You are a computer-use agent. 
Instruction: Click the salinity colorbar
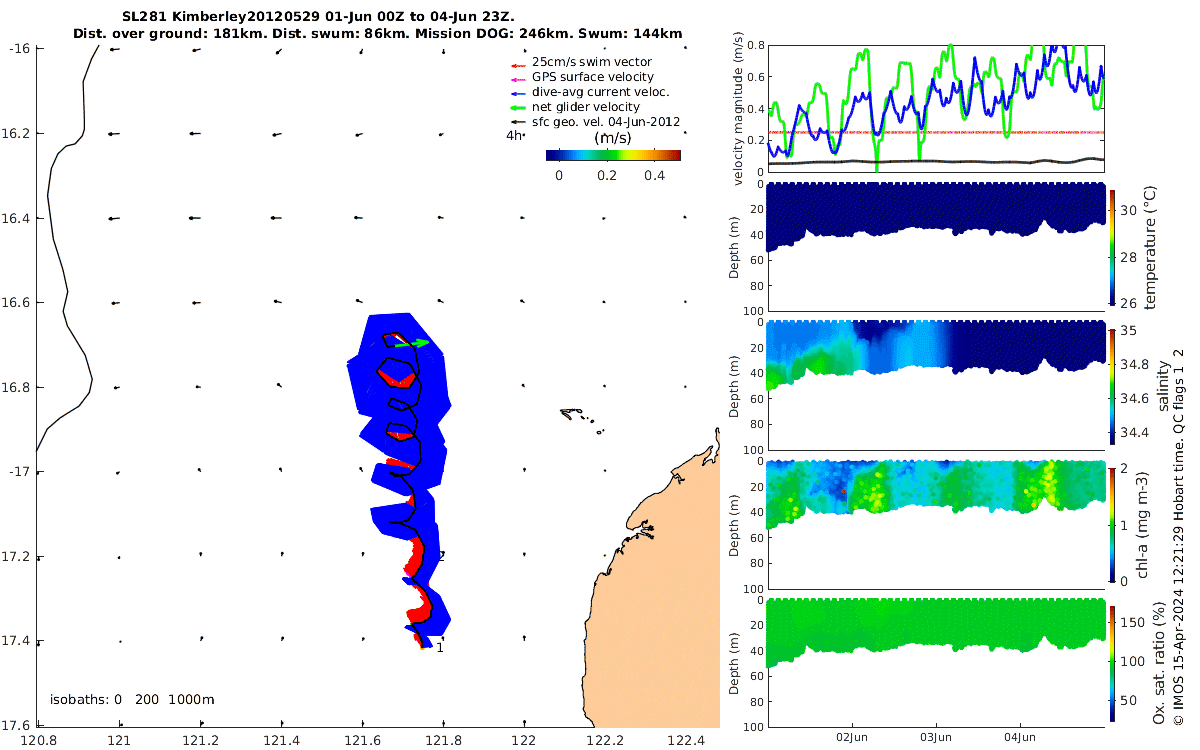pos(1114,385)
